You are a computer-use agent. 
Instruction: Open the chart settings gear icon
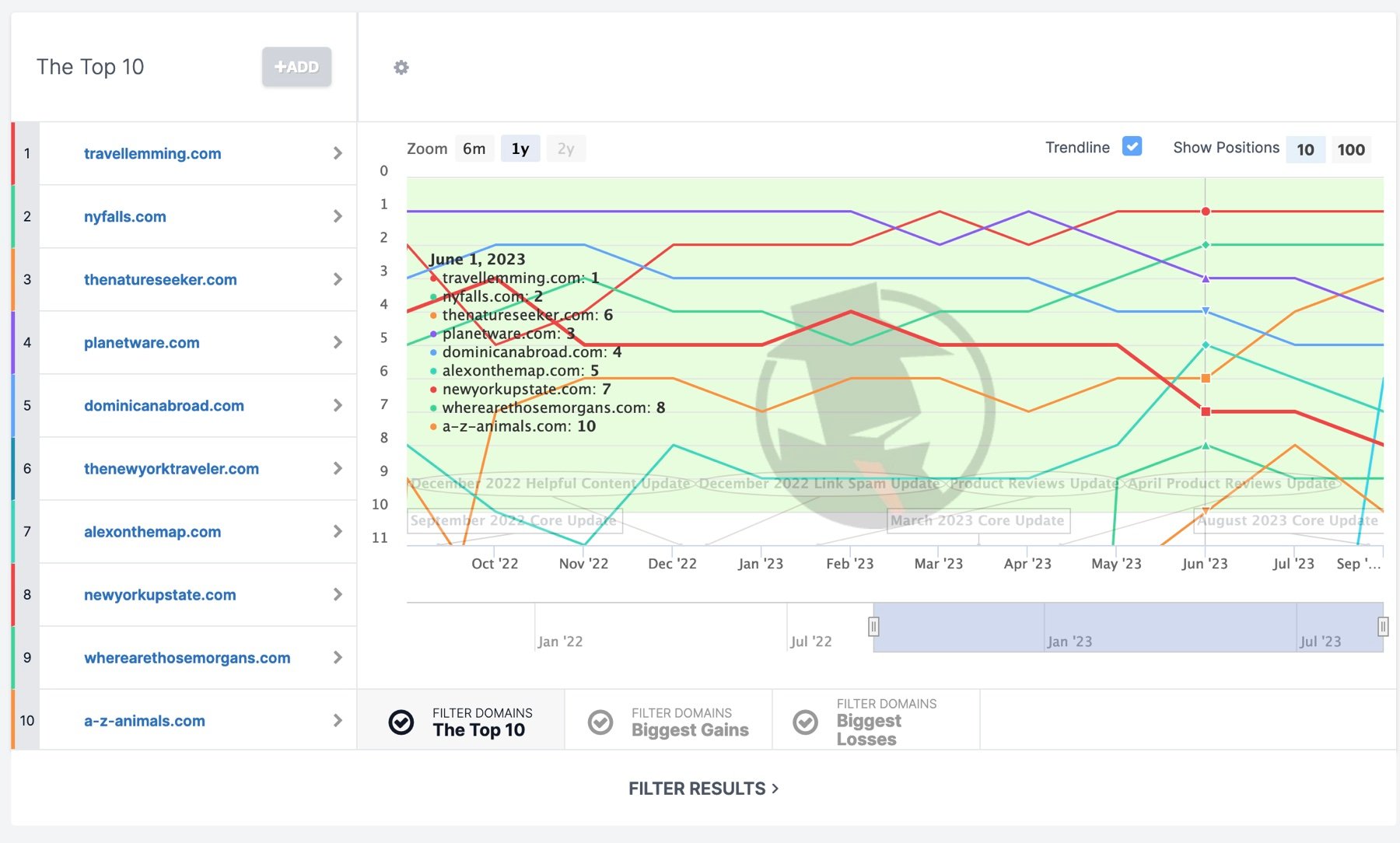pos(401,68)
